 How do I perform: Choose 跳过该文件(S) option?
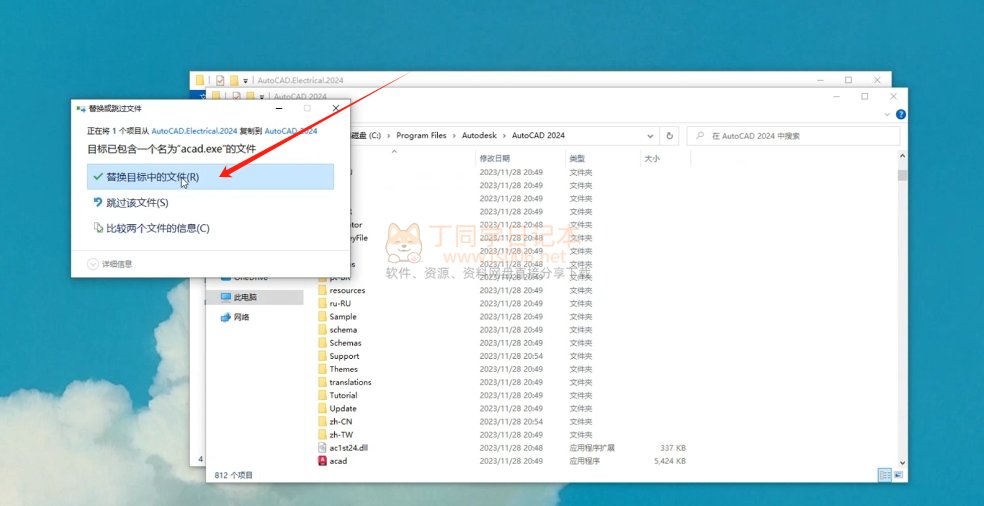click(x=137, y=203)
